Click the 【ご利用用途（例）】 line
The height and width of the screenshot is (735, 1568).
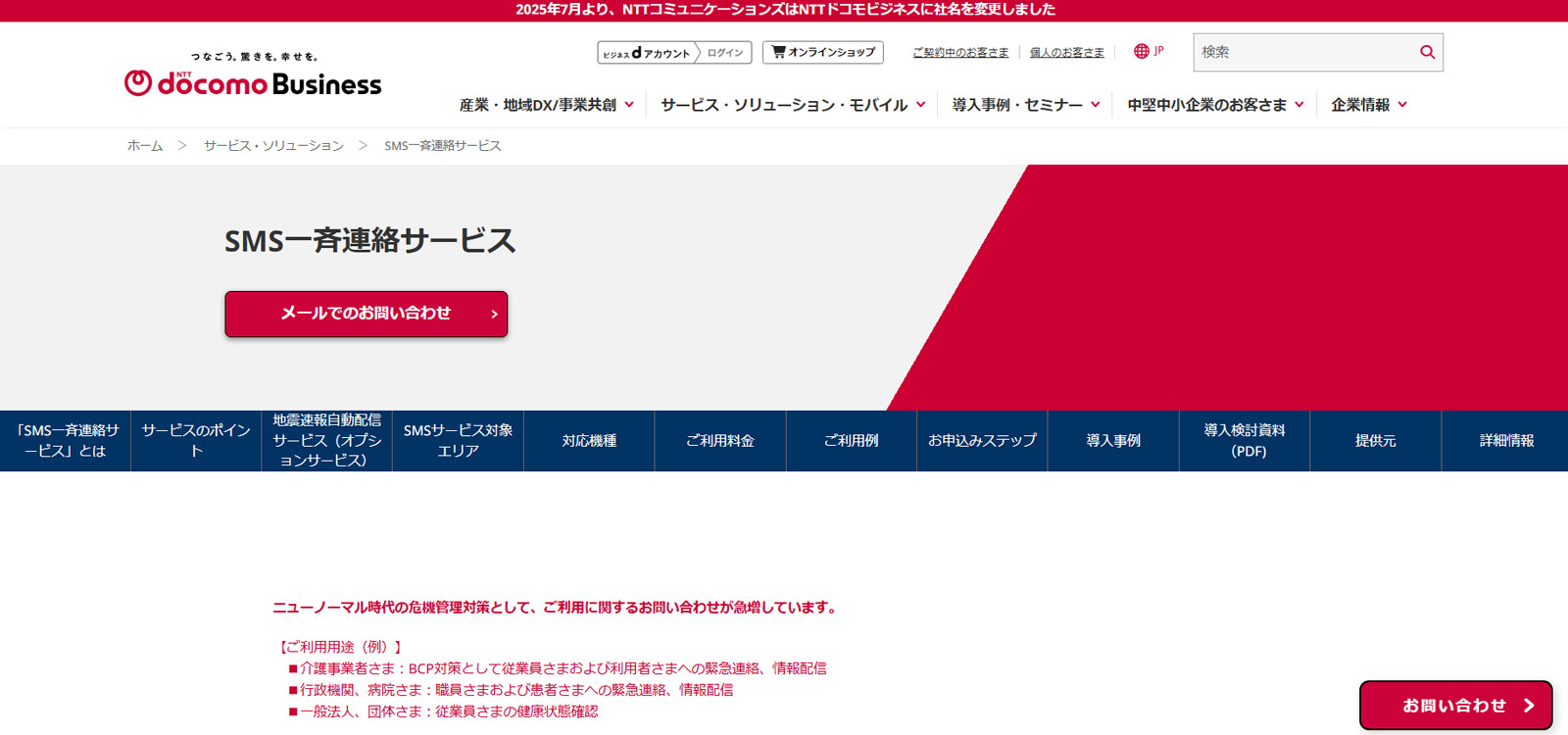pos(340,647)
